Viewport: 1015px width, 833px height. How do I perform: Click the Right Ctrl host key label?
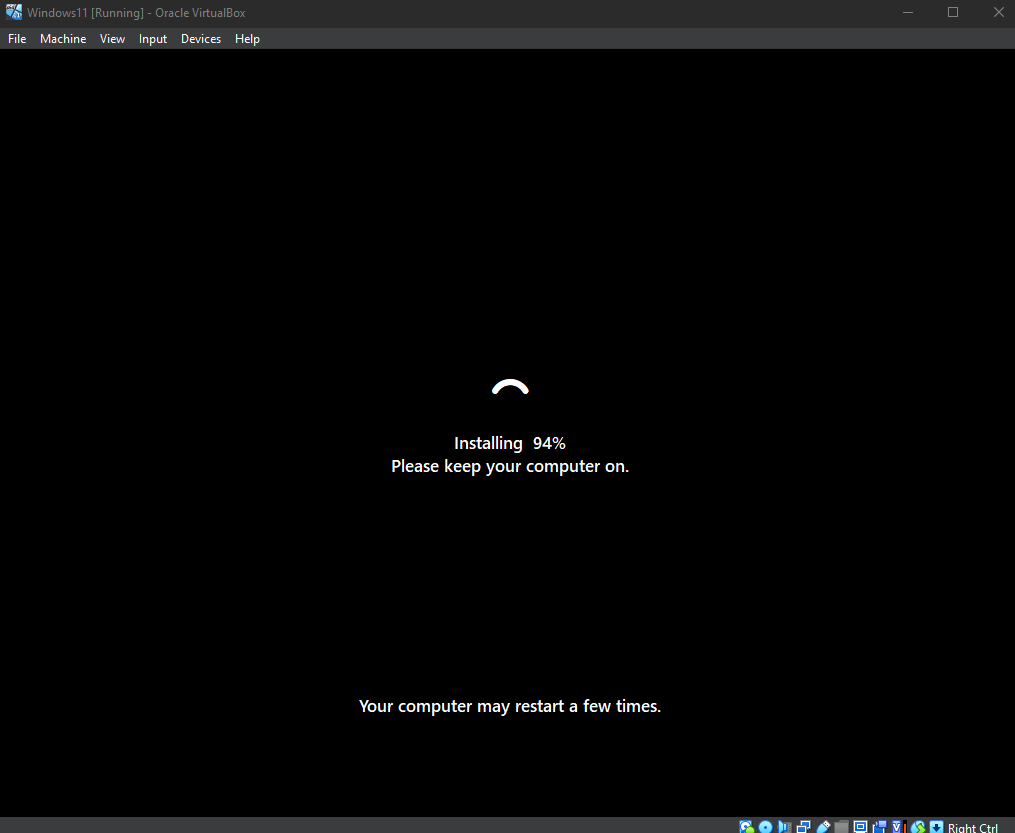pyautogui.click(x=973, y=827)
